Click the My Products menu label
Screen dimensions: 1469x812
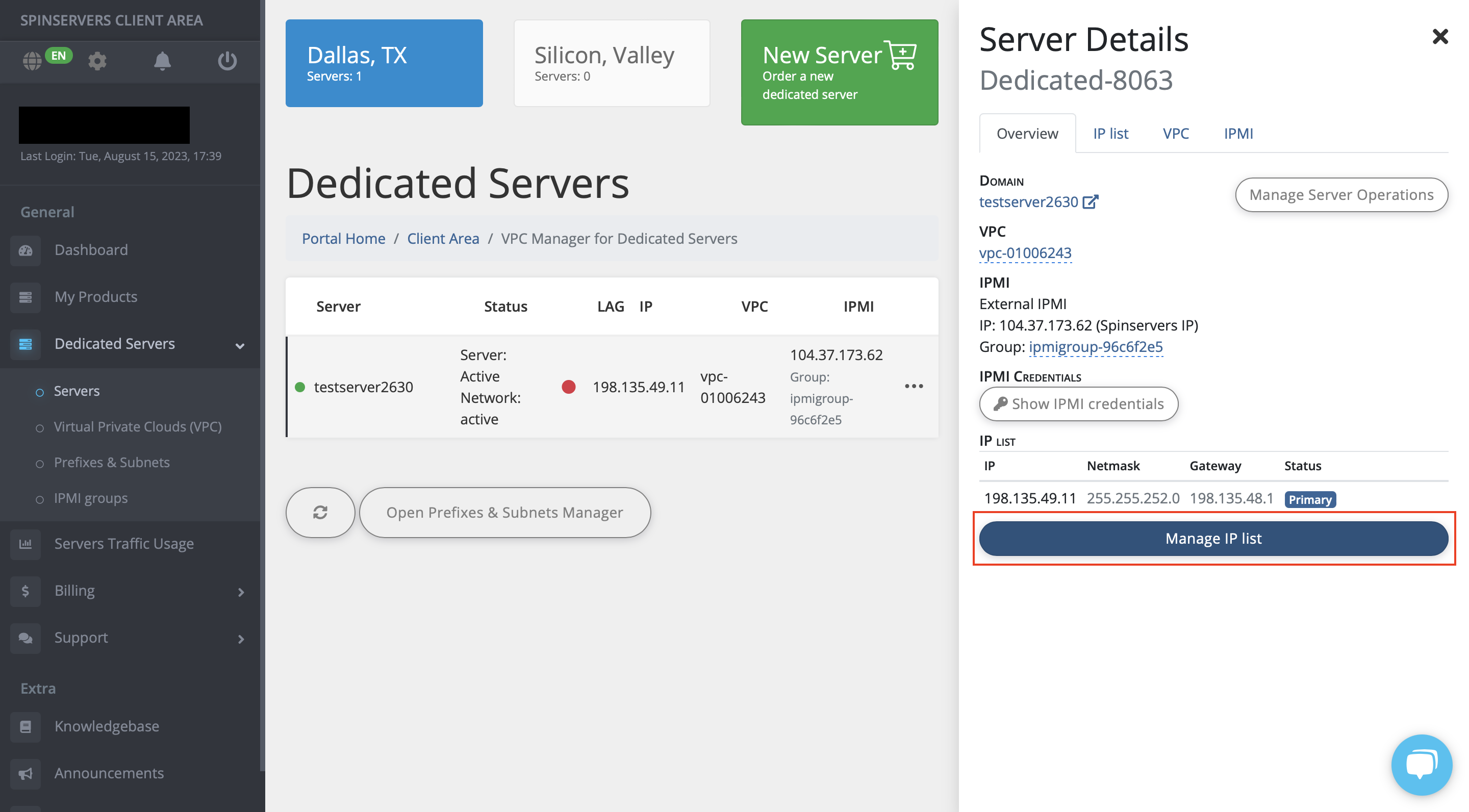96,296
